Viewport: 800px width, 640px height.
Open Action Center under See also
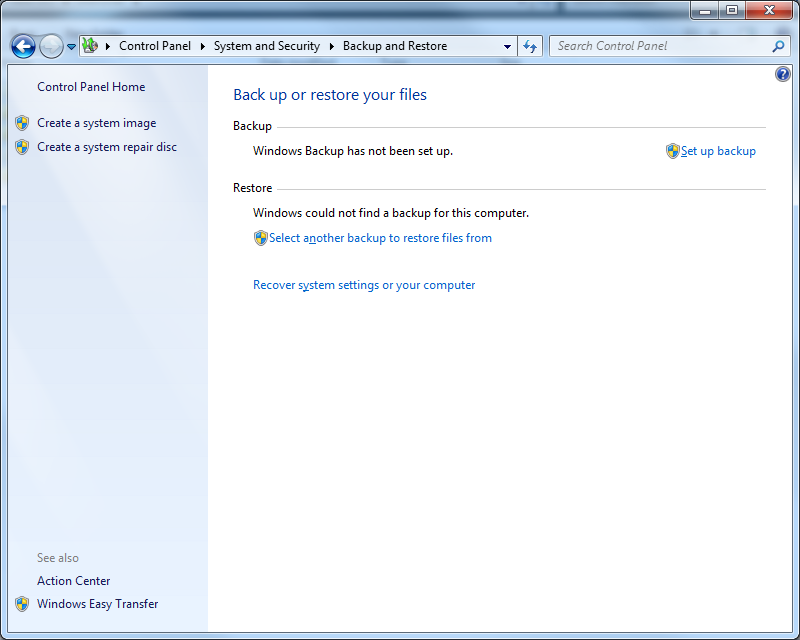point(73,581)
